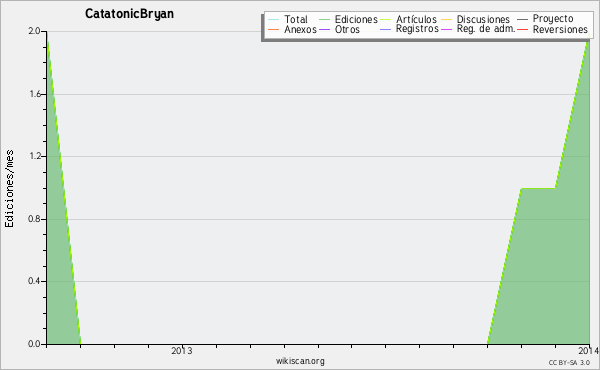
Task: Click the 0.0 y-axis value
Action: point(34,344)
